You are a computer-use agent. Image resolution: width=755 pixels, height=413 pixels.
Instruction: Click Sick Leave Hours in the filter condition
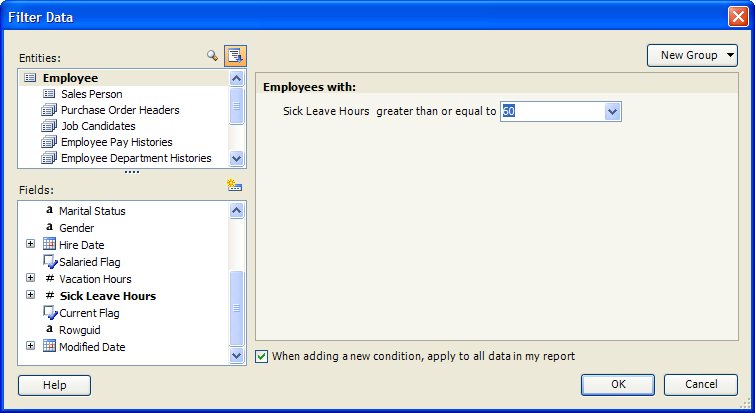[x=326, y=111]
